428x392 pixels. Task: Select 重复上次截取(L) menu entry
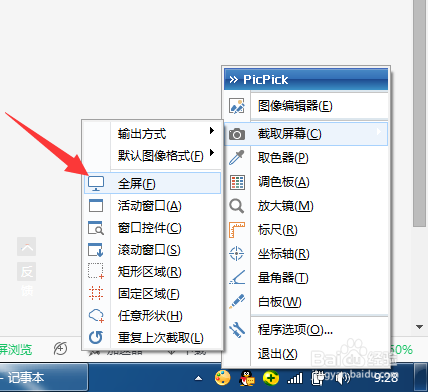(x=152, y=338)
